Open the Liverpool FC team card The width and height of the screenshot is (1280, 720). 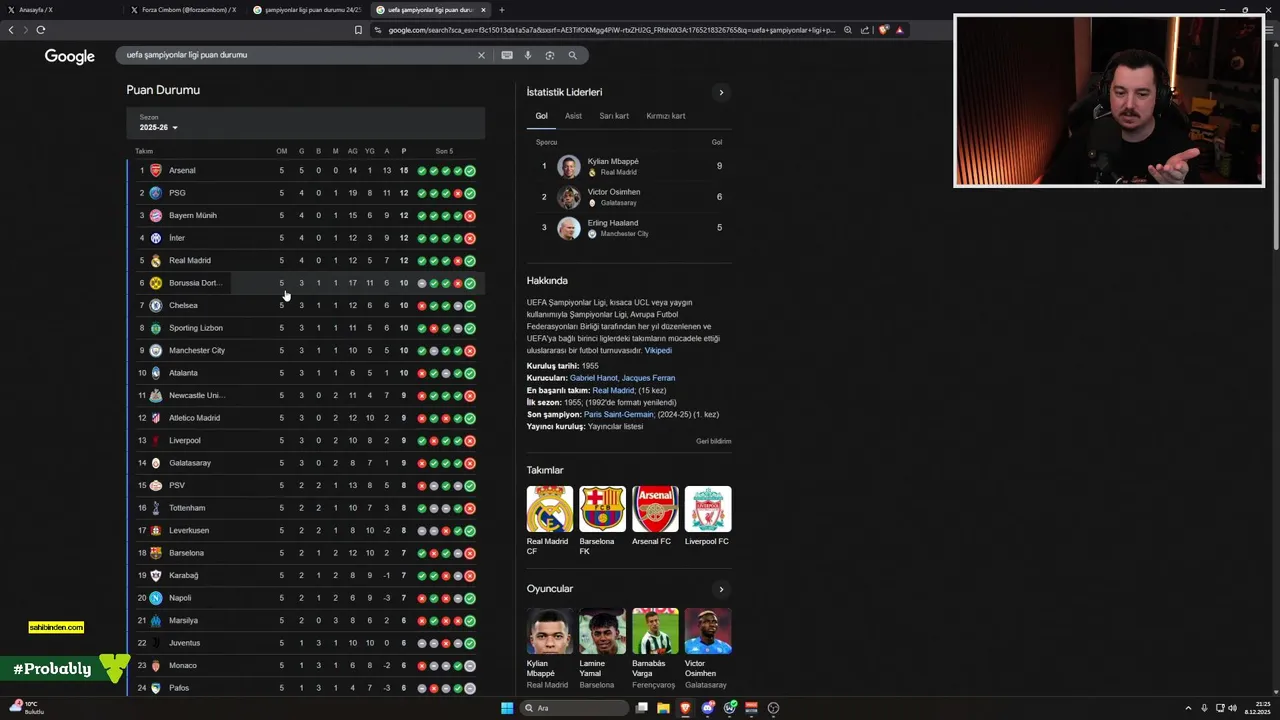(707, 516)
